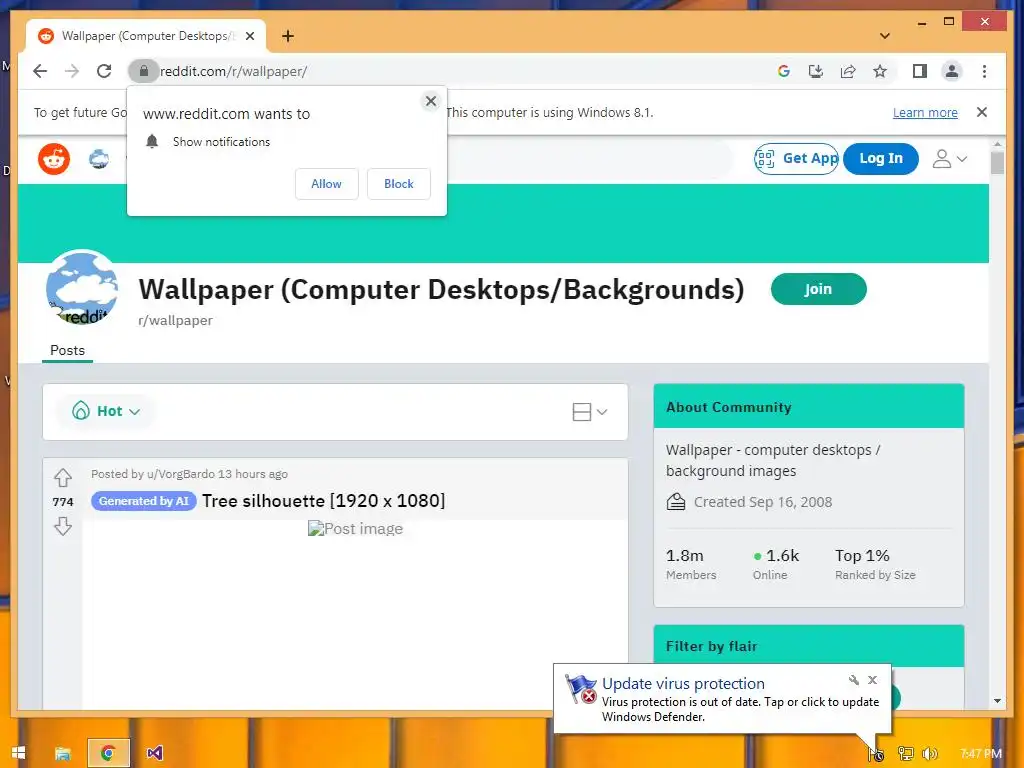This screenshot has height=768, width=1024.
Task: Open site info via the lock icon
Action: 144,71
